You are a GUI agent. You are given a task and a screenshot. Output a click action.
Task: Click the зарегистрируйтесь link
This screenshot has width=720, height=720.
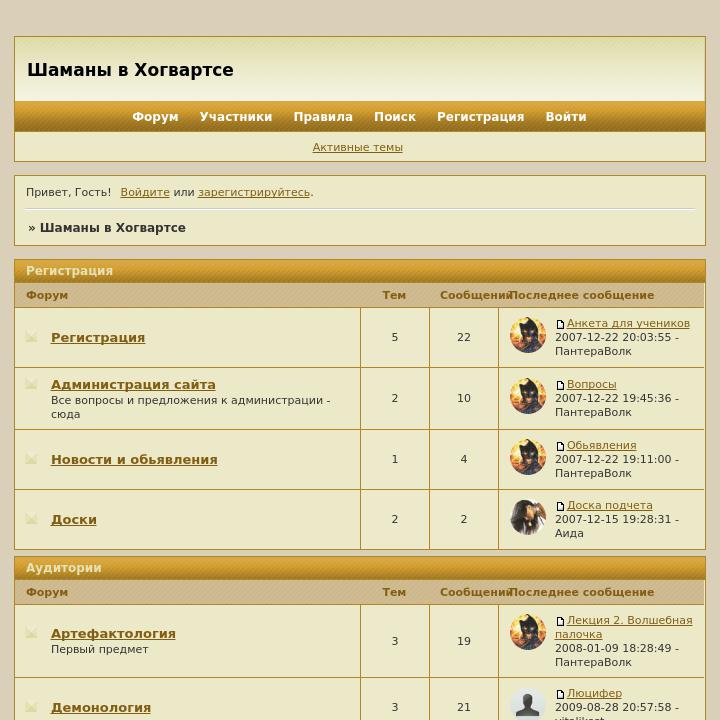[x=254, y=192]
